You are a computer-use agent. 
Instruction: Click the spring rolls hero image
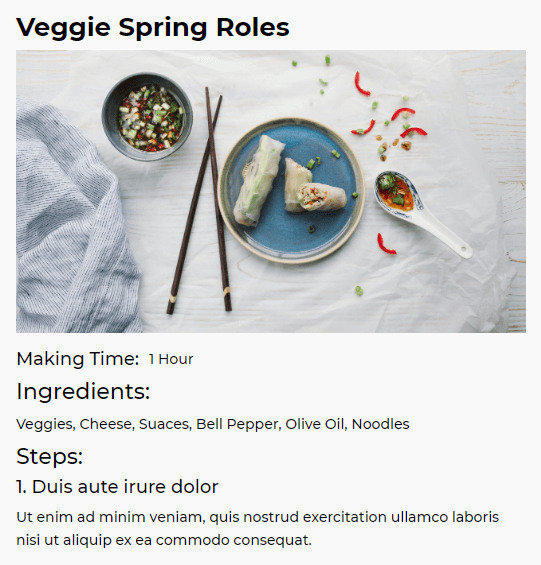271,191
